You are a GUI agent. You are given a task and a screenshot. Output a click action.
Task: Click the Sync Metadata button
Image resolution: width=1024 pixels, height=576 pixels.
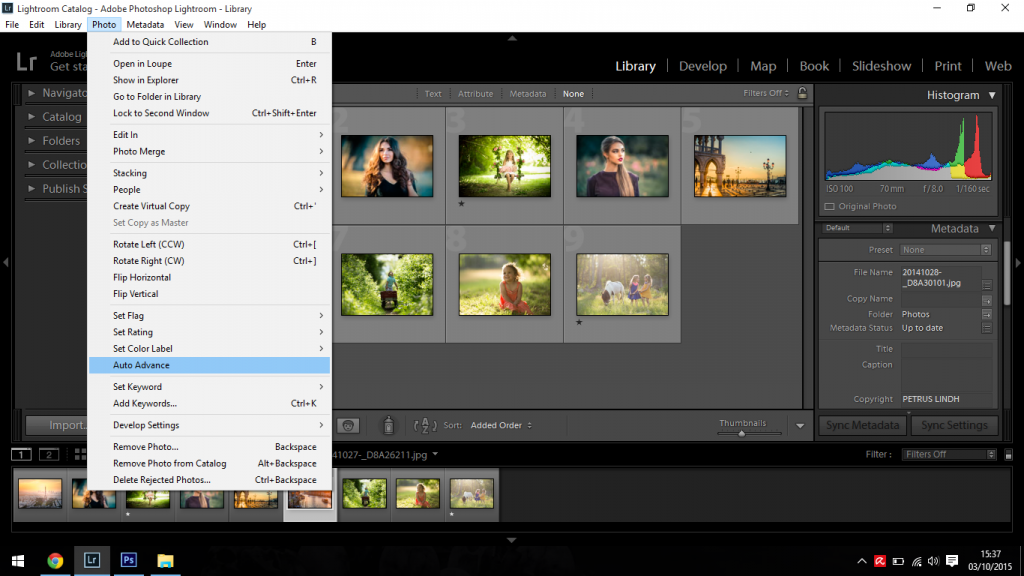[x=863, y=425]
